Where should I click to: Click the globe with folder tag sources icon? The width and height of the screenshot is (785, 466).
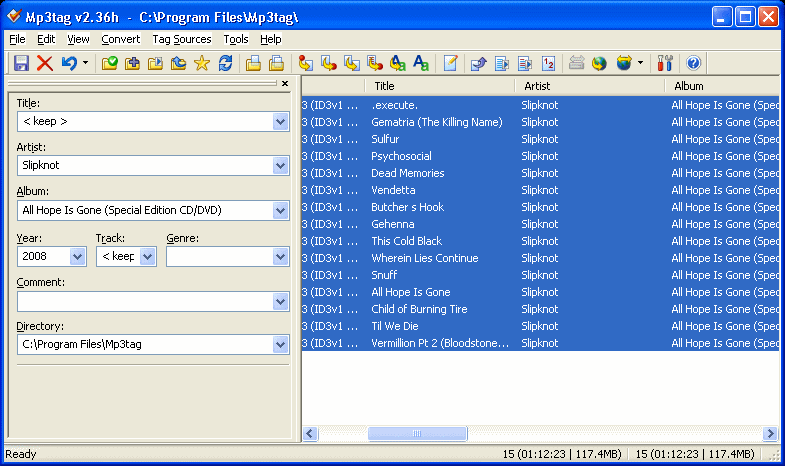(624, 63)
